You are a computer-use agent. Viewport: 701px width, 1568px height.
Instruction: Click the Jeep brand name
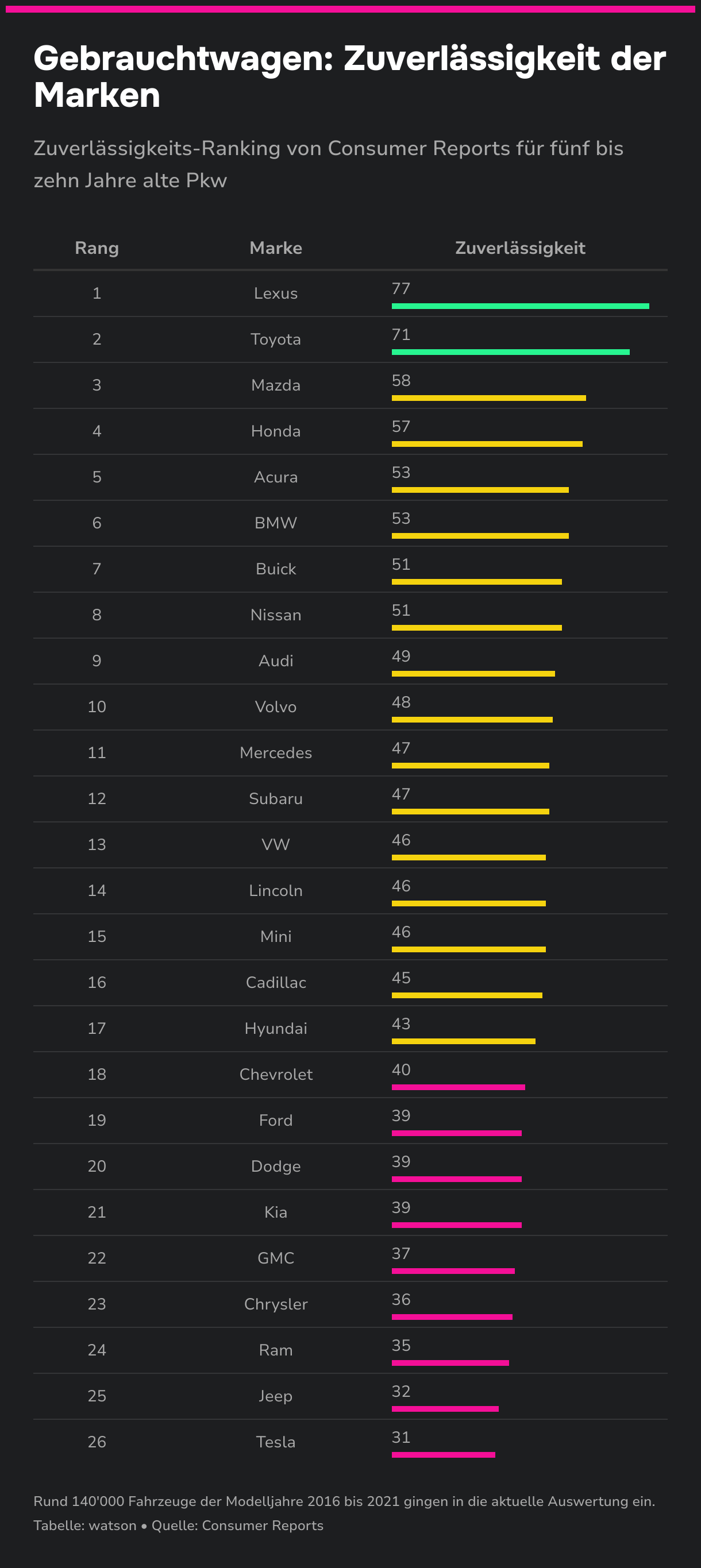[276, 1396]
